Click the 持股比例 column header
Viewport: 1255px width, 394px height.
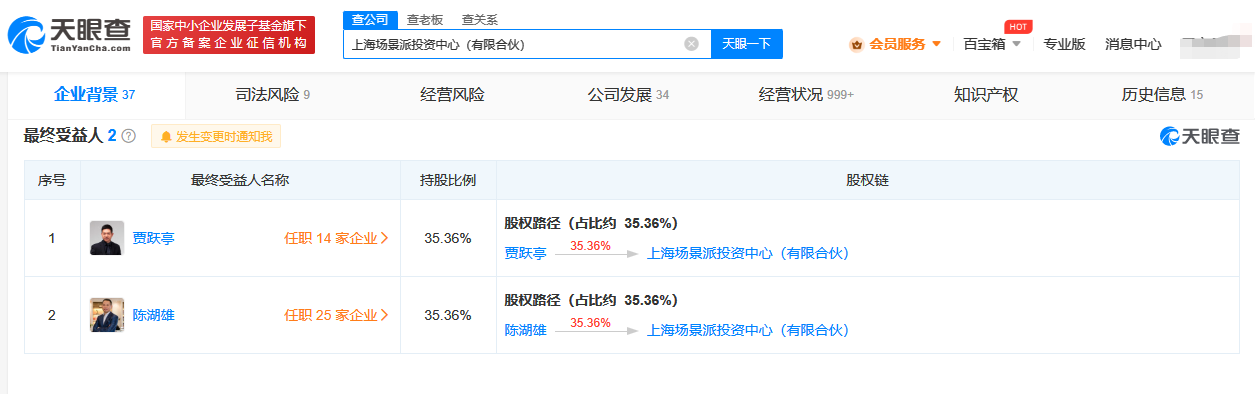pyautogui.click(x=448, y=181)
